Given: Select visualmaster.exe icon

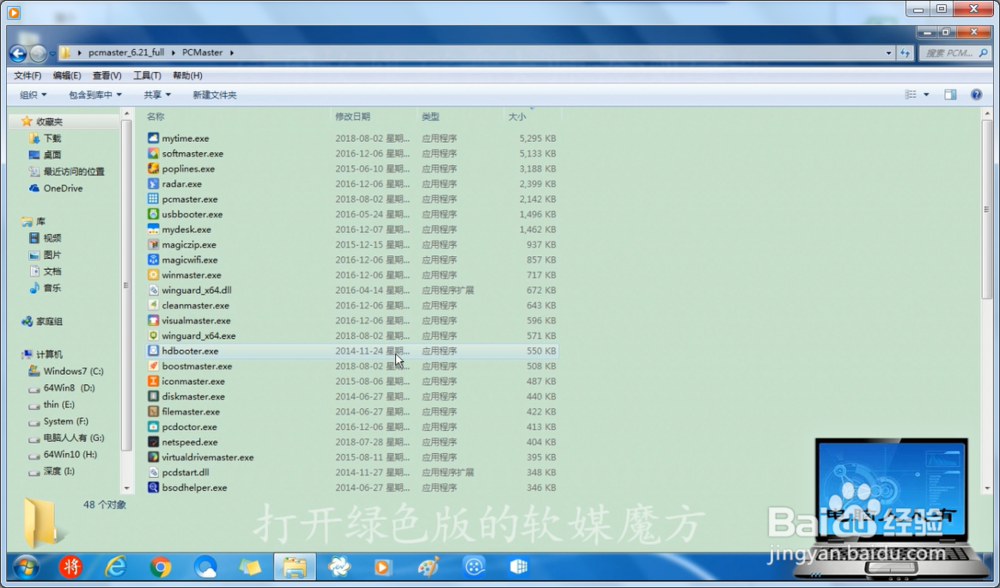Looking at the screenshot, I should 153,320.
